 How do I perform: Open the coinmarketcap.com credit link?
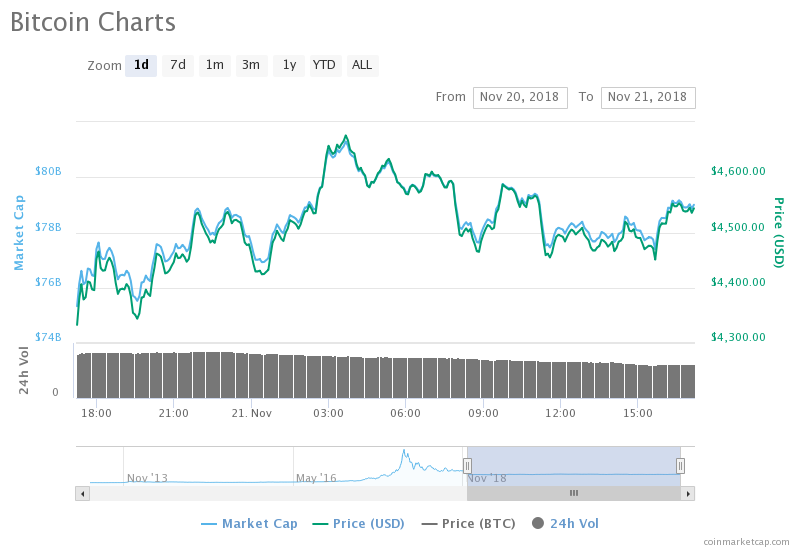pyautogui.click(x=746, y=542)
